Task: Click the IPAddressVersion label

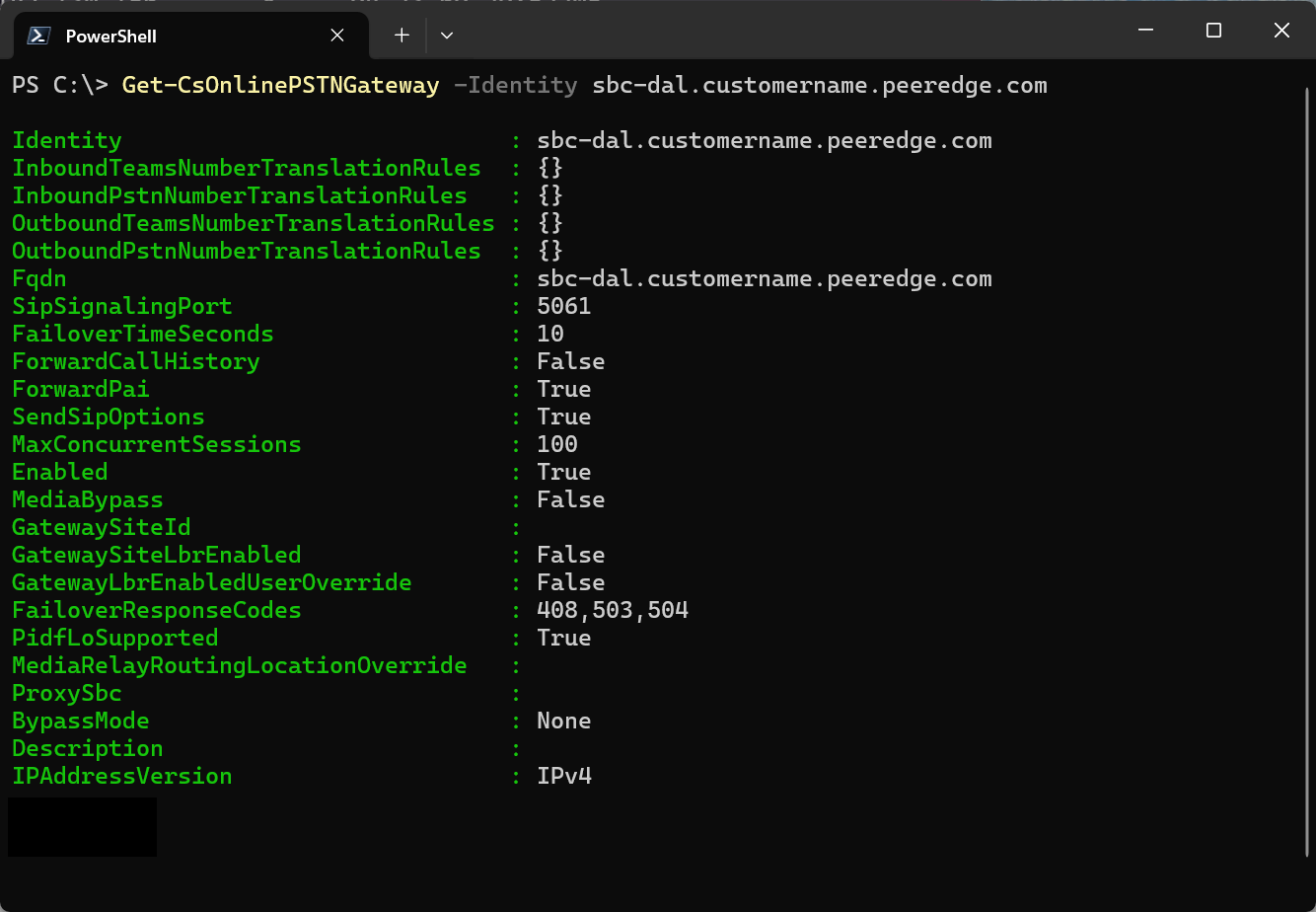Action: click(122, 776)
